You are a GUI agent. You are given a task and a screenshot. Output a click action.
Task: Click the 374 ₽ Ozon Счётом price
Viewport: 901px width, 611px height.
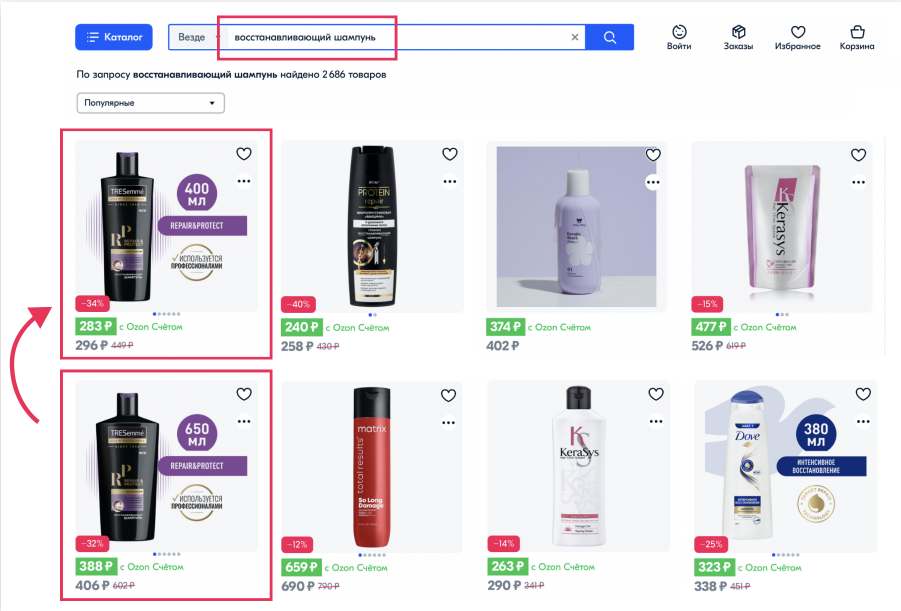(506, 327)
